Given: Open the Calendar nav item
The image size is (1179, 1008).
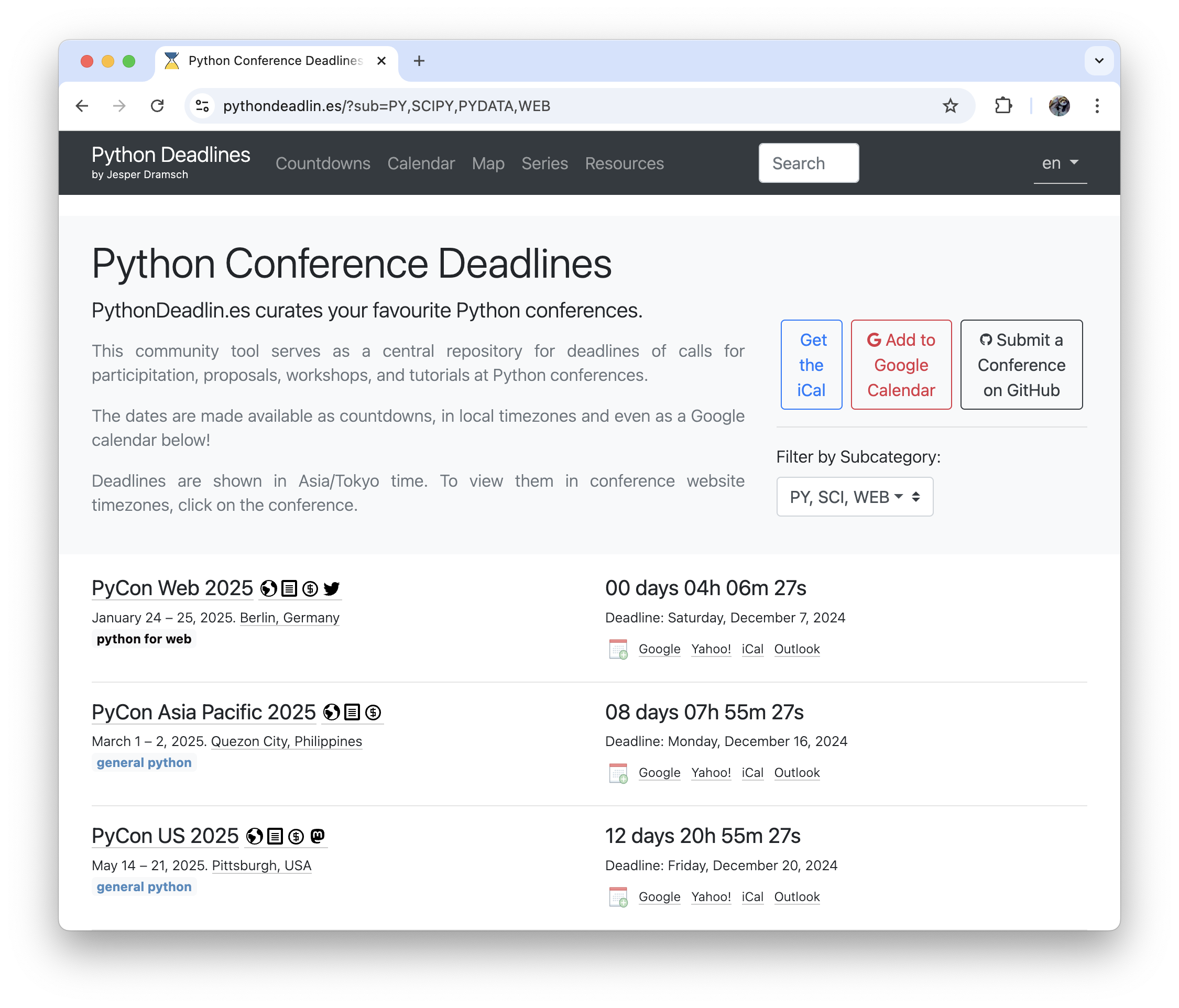Looking at the screenshot, I should click(x=420, y=163).
